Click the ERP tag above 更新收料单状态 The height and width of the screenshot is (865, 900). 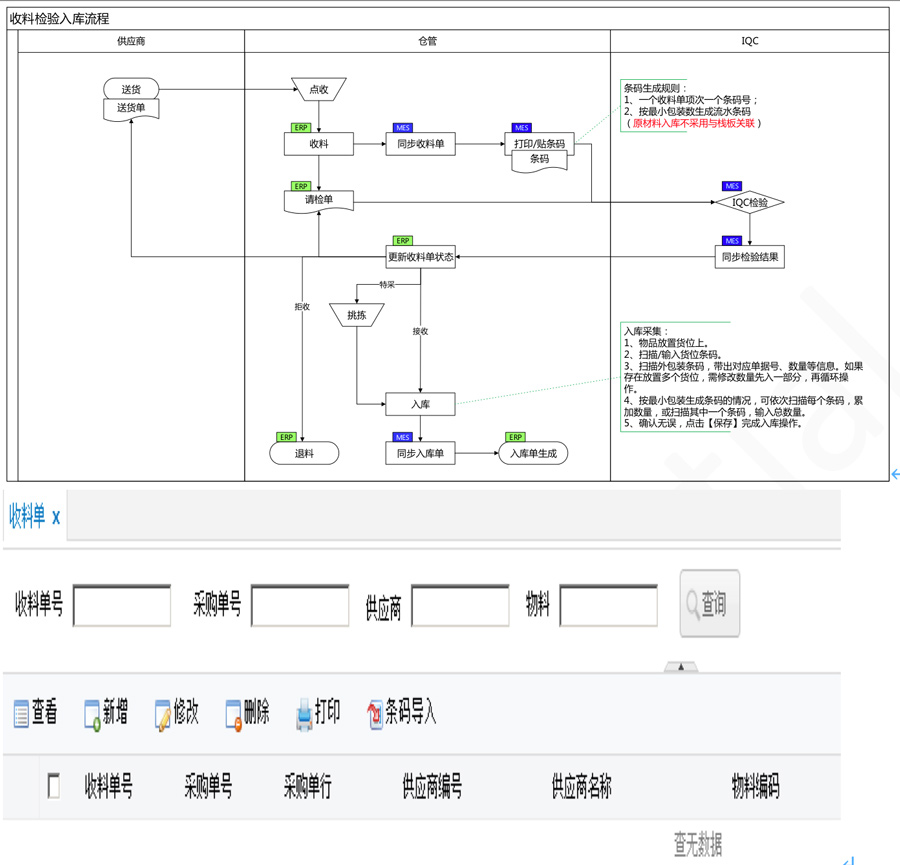point(402,241)
